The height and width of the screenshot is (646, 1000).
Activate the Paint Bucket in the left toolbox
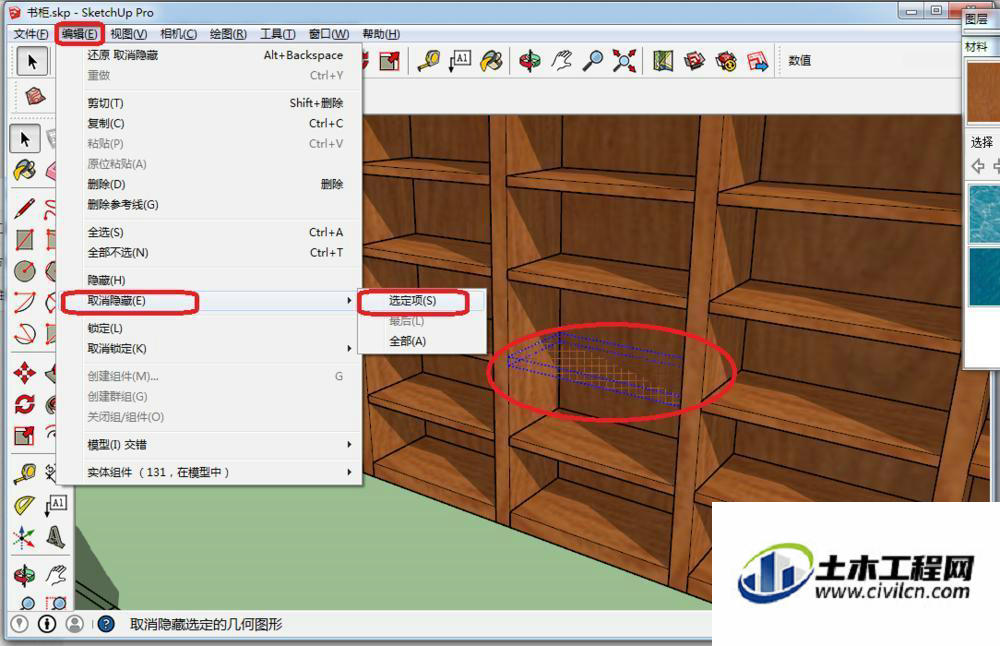coord(25,170)
